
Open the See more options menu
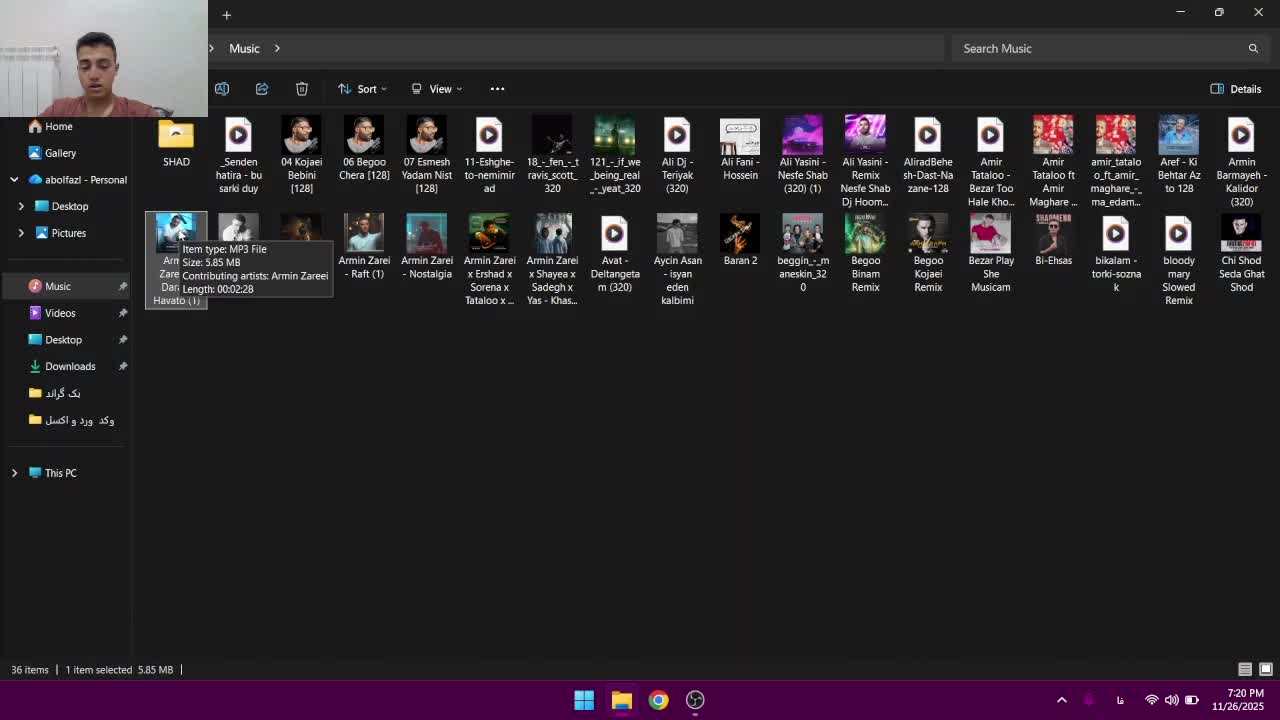tap(497, 89)
